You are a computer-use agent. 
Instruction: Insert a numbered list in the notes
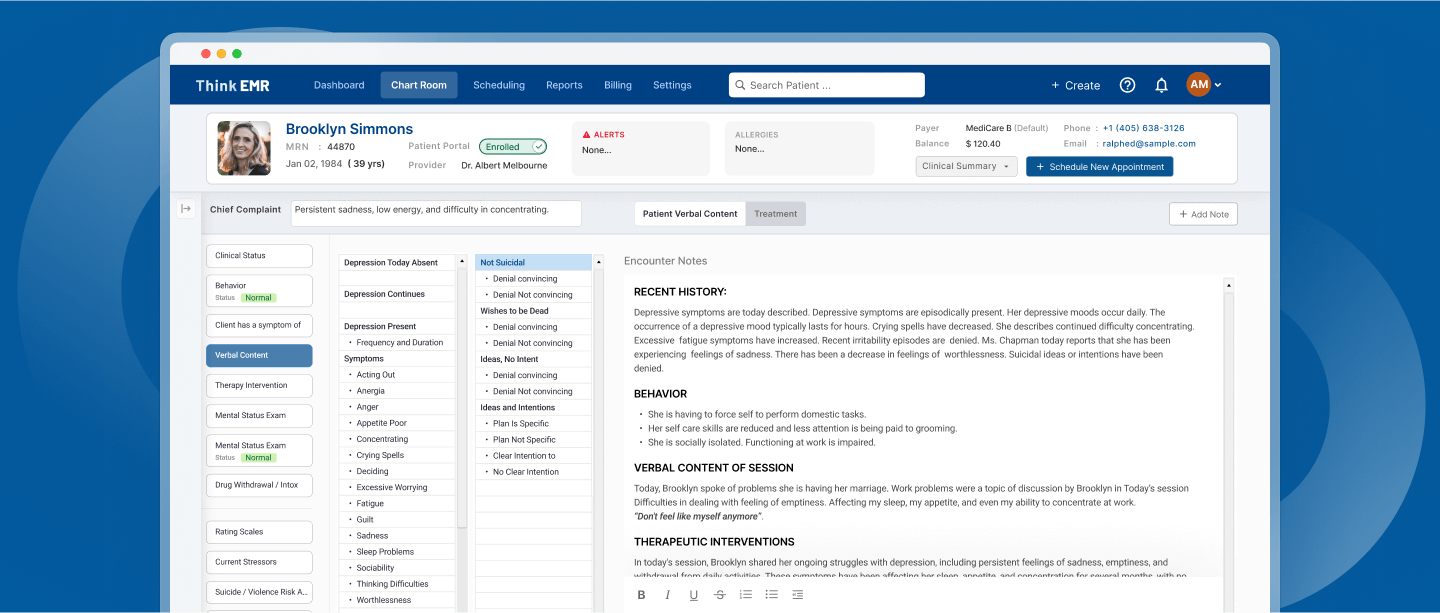coord(745,595)
